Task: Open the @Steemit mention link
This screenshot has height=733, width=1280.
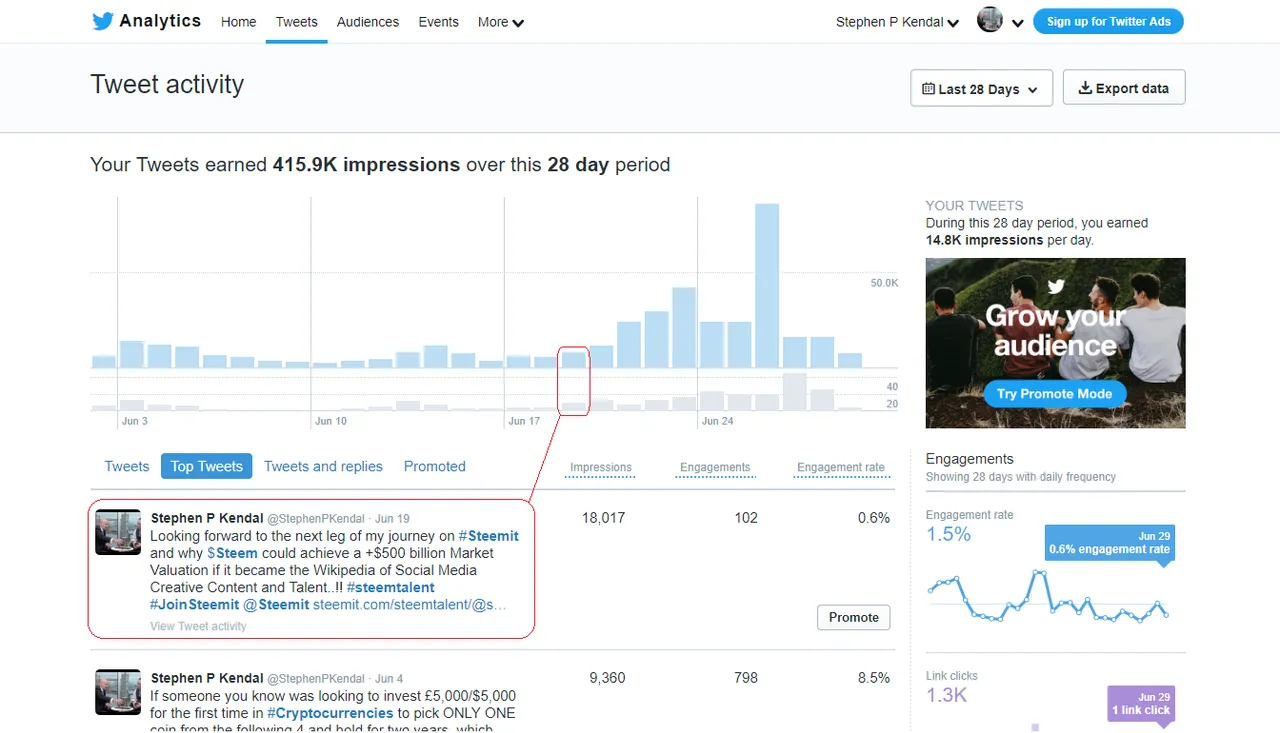Action: pyautogui.click(x=276, y=604)
